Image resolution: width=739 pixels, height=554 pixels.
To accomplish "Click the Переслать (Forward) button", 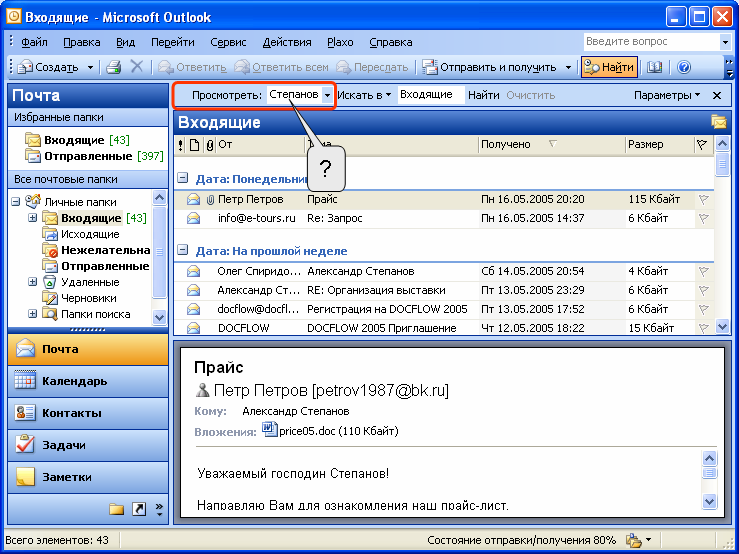I will pos(372,67).
